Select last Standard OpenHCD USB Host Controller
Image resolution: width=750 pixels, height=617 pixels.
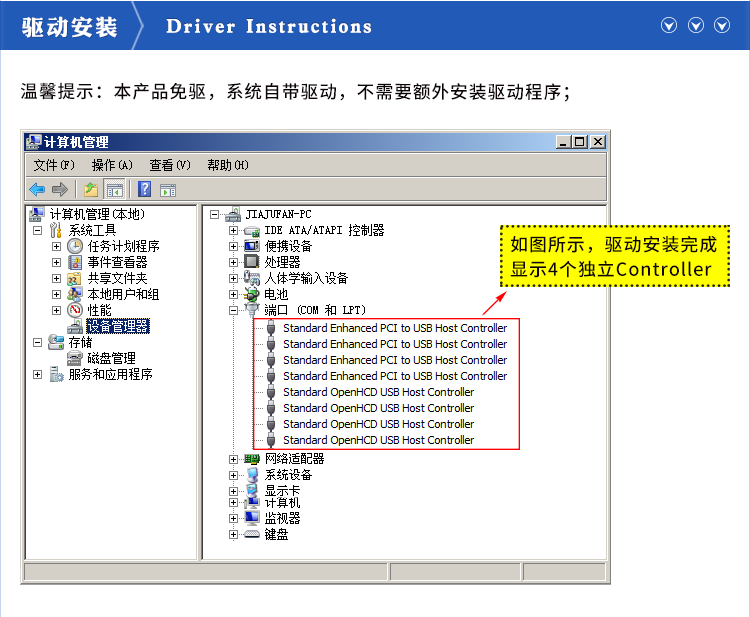click(x=378, y=440)
